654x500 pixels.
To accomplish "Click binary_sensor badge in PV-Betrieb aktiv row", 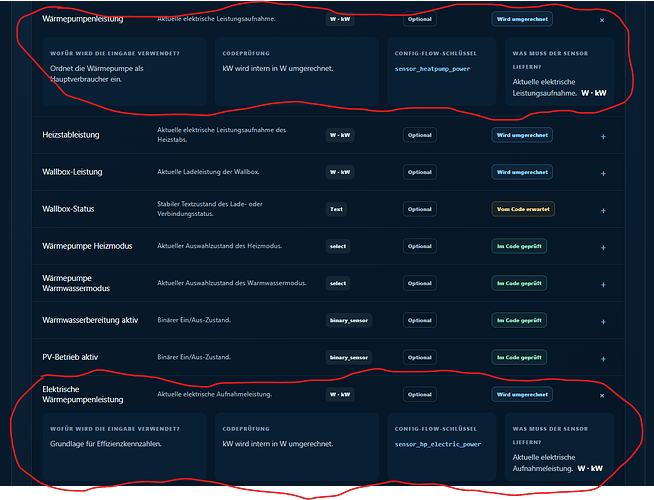I will pos(349,357).
